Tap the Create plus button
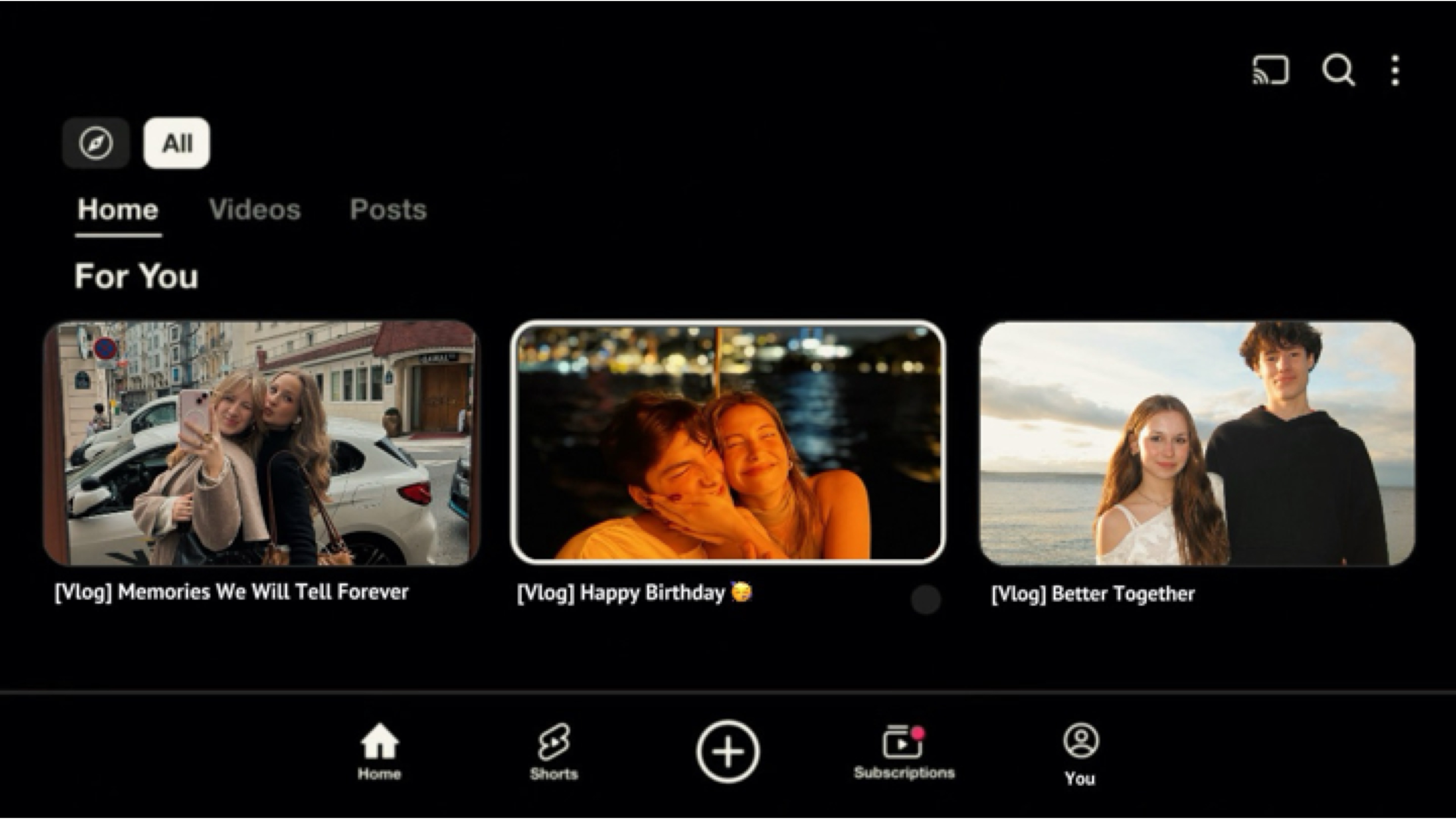This screenshot has width=1456, height=819. point(728,751)
